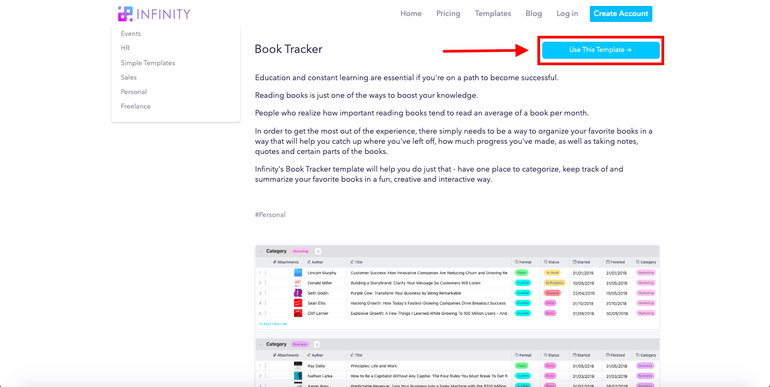Open Templates in the top navigation

point(493,14)
